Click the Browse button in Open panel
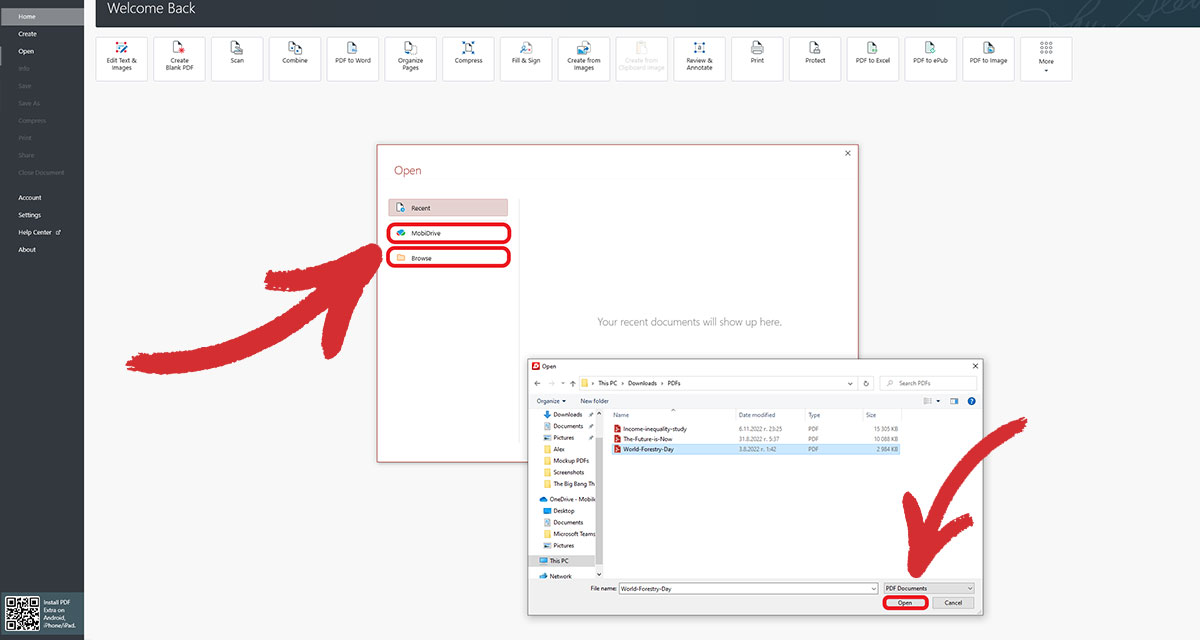 click(448, 258)
